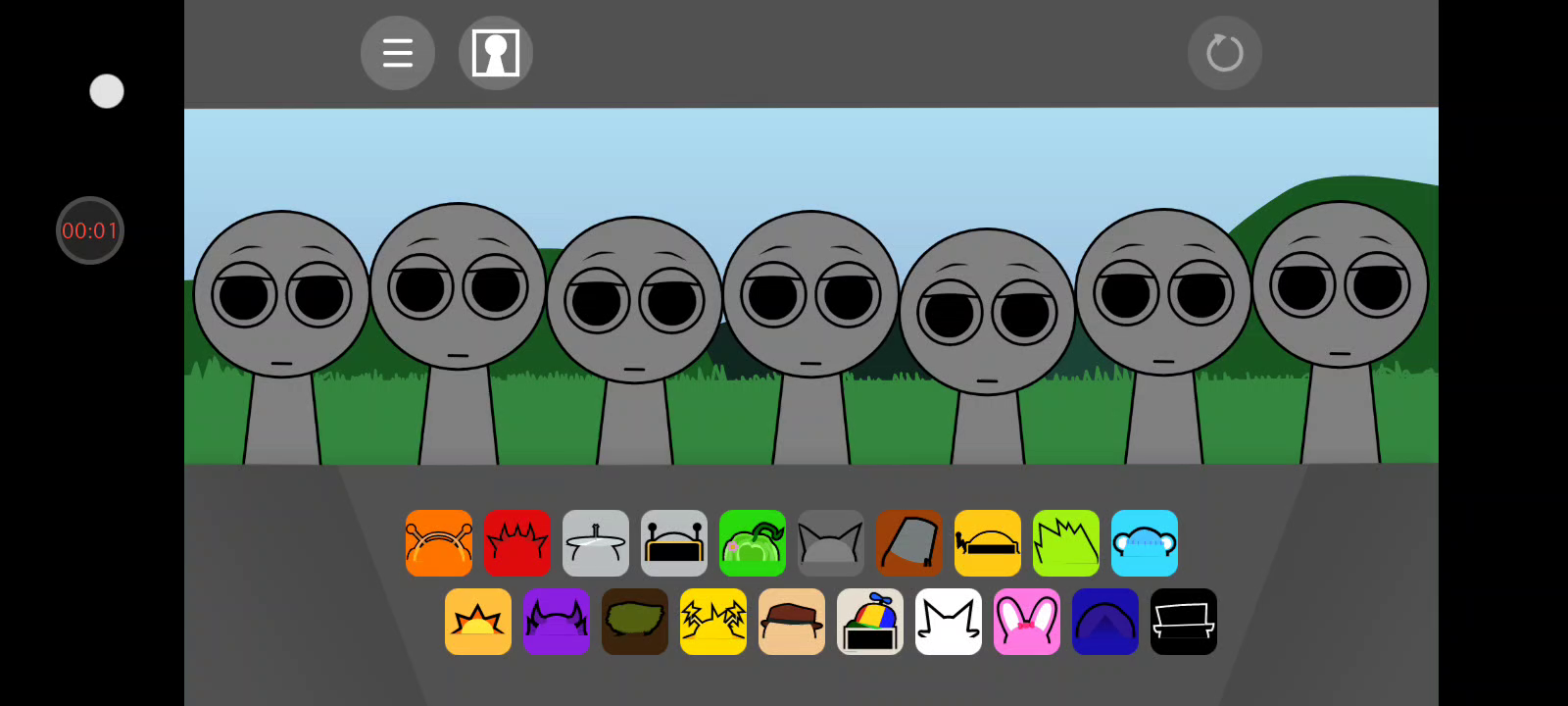Pick the red spiky hair icon

(x=516, y=543)
